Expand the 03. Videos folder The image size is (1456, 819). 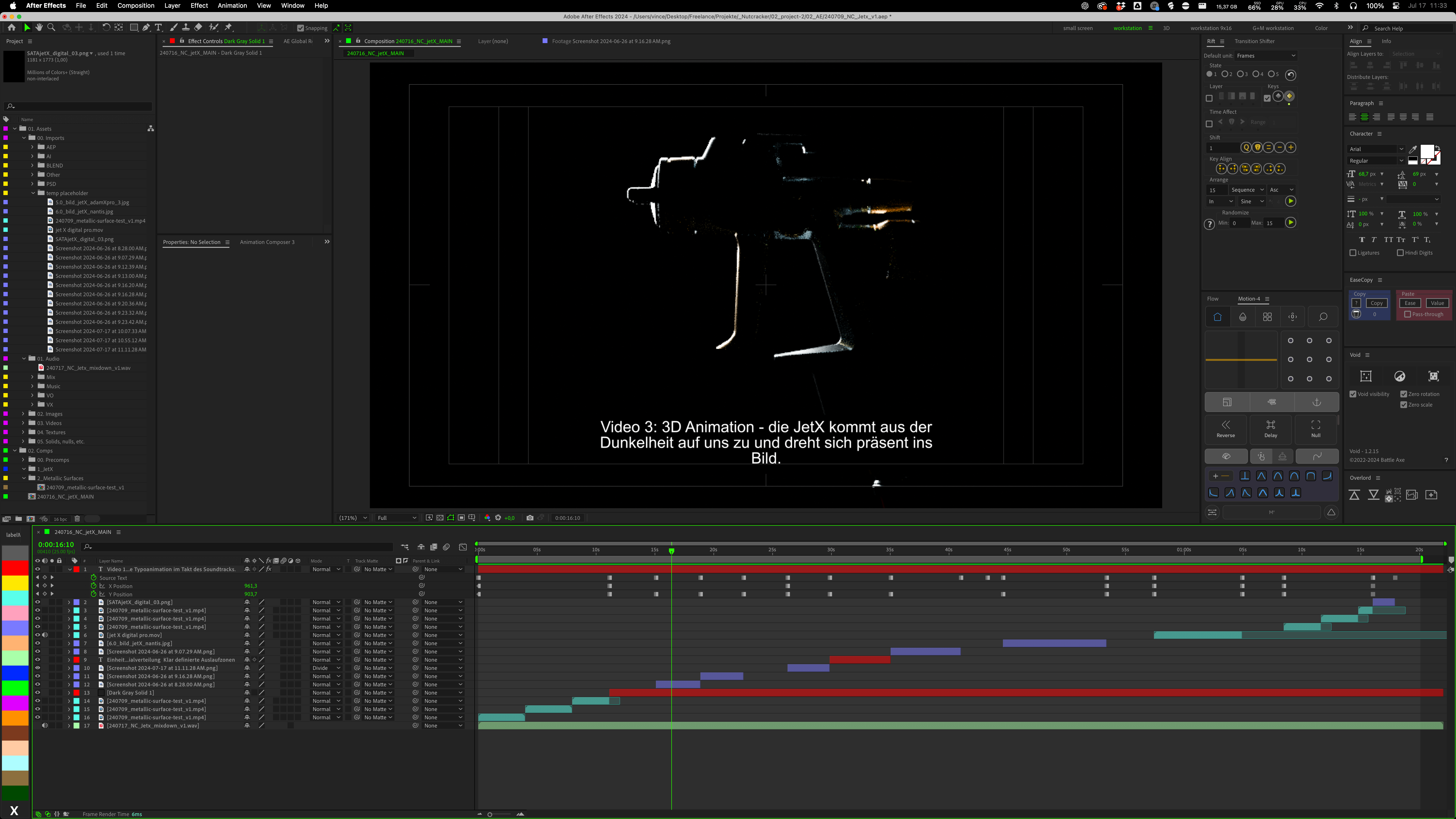click(24, 423)
